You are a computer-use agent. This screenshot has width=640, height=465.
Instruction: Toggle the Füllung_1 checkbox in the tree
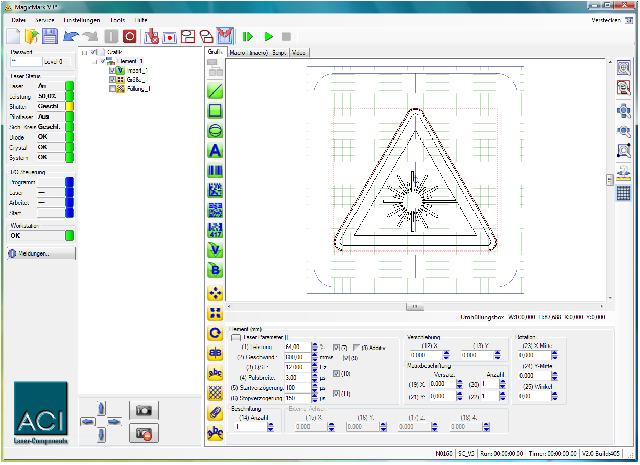113,89
